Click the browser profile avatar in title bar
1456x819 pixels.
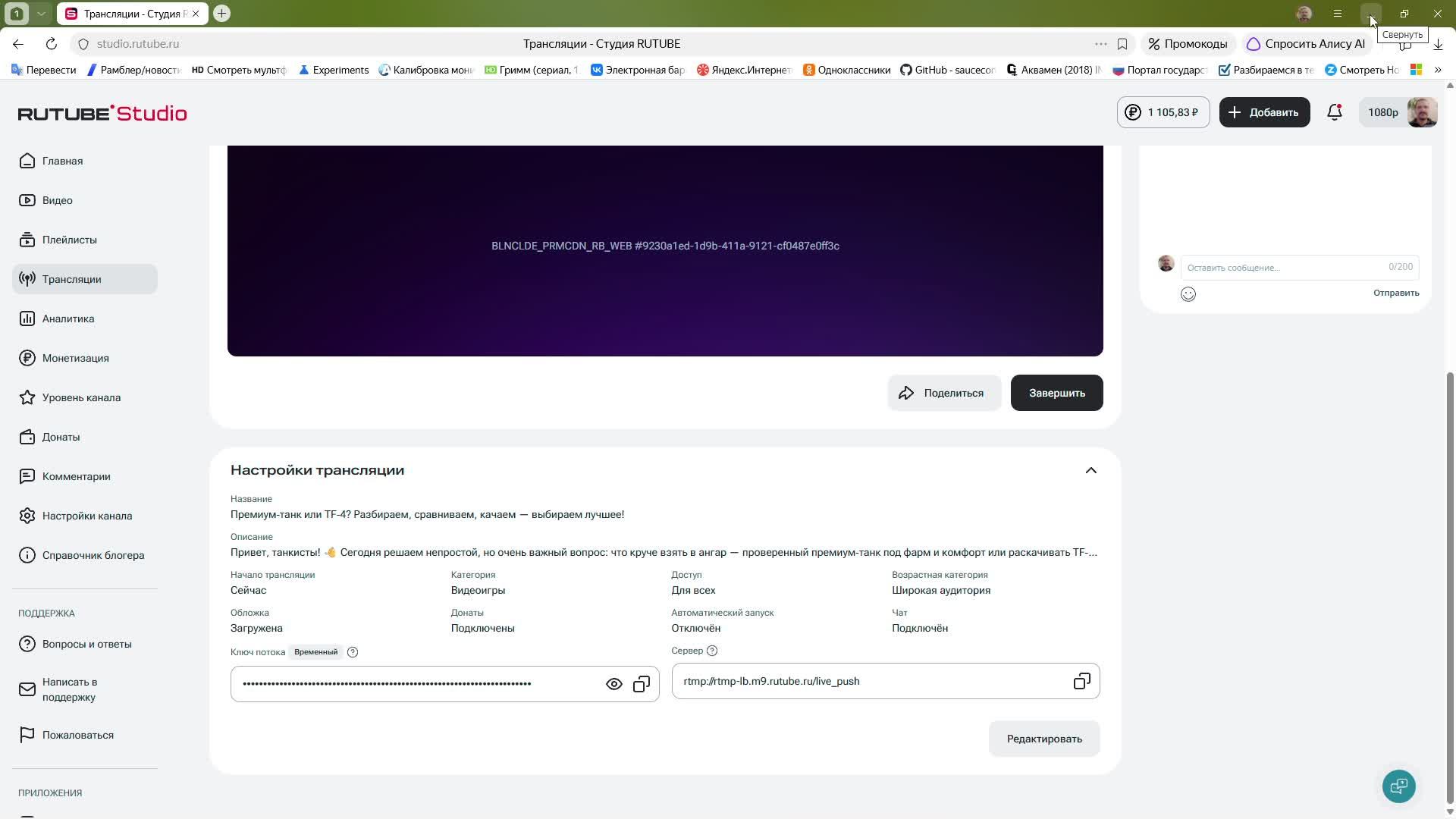point(1304,14)
